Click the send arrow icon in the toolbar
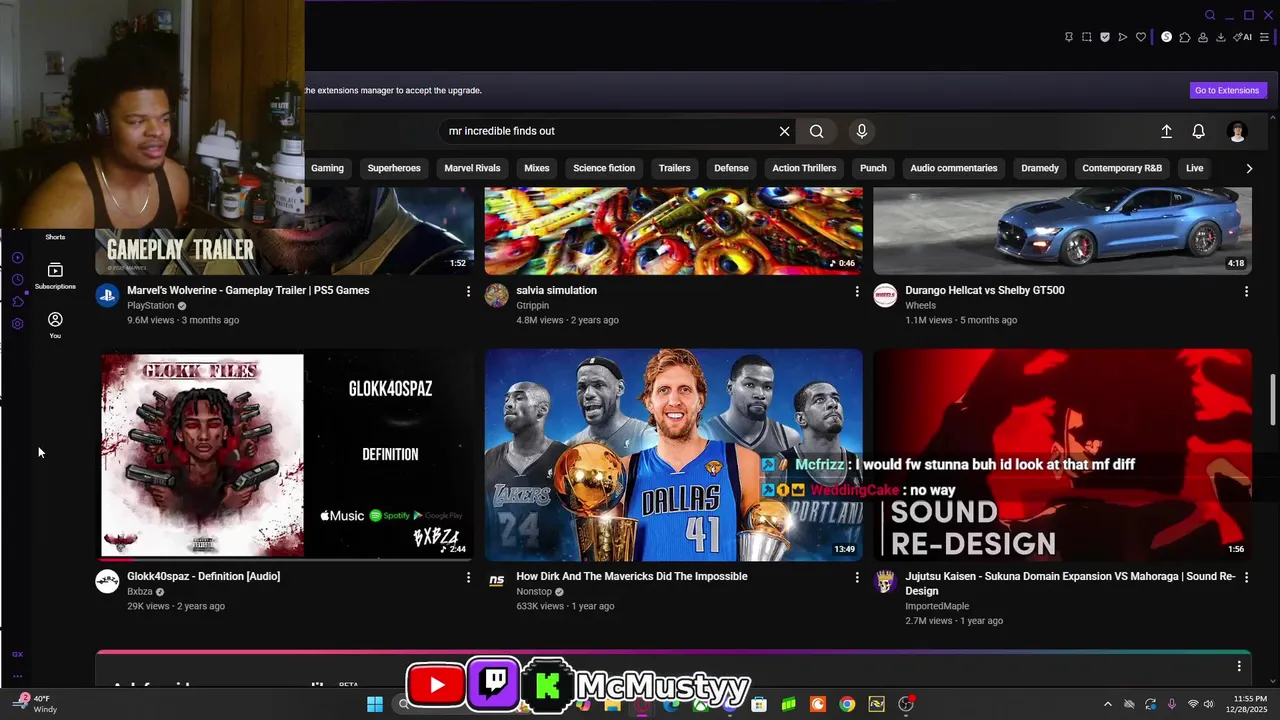 click(x=1123, y=37)
